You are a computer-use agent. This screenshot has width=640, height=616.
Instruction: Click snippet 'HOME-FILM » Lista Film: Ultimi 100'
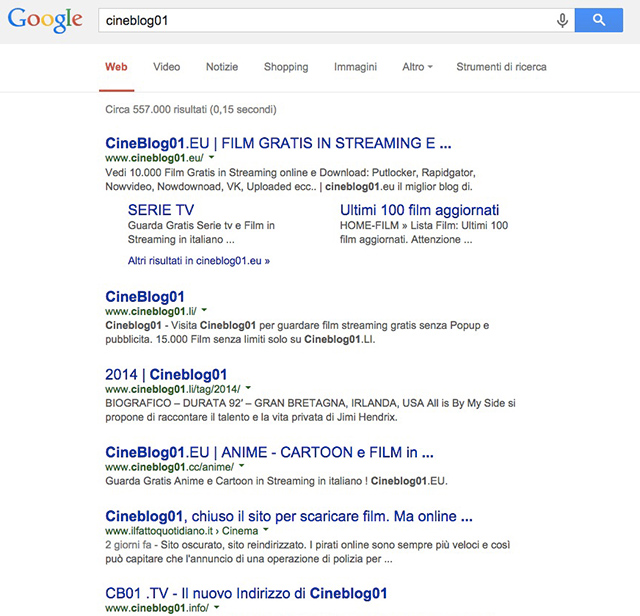(424, 226)
